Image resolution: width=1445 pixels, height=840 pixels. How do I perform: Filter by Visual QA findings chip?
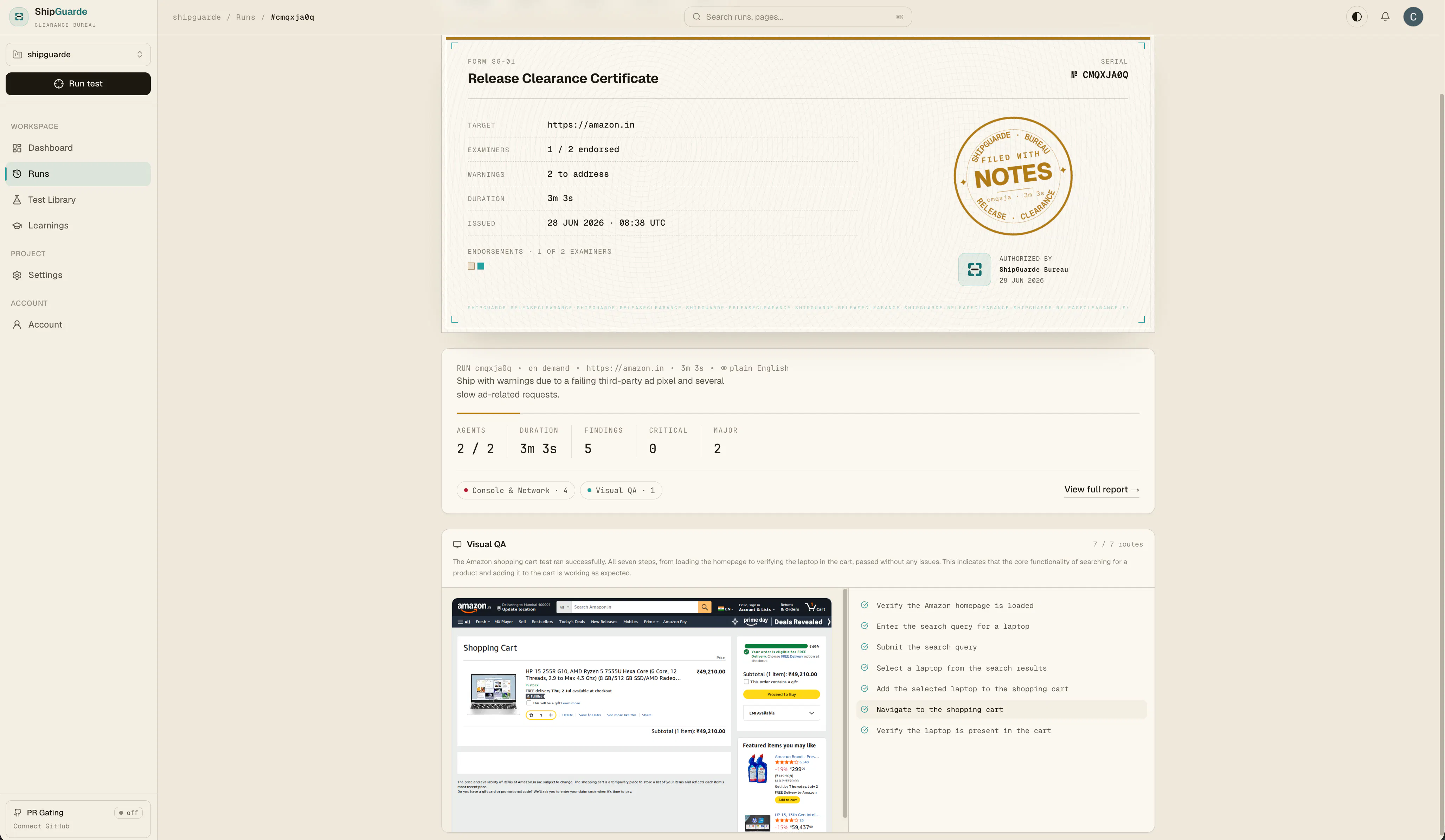[621, 490]
